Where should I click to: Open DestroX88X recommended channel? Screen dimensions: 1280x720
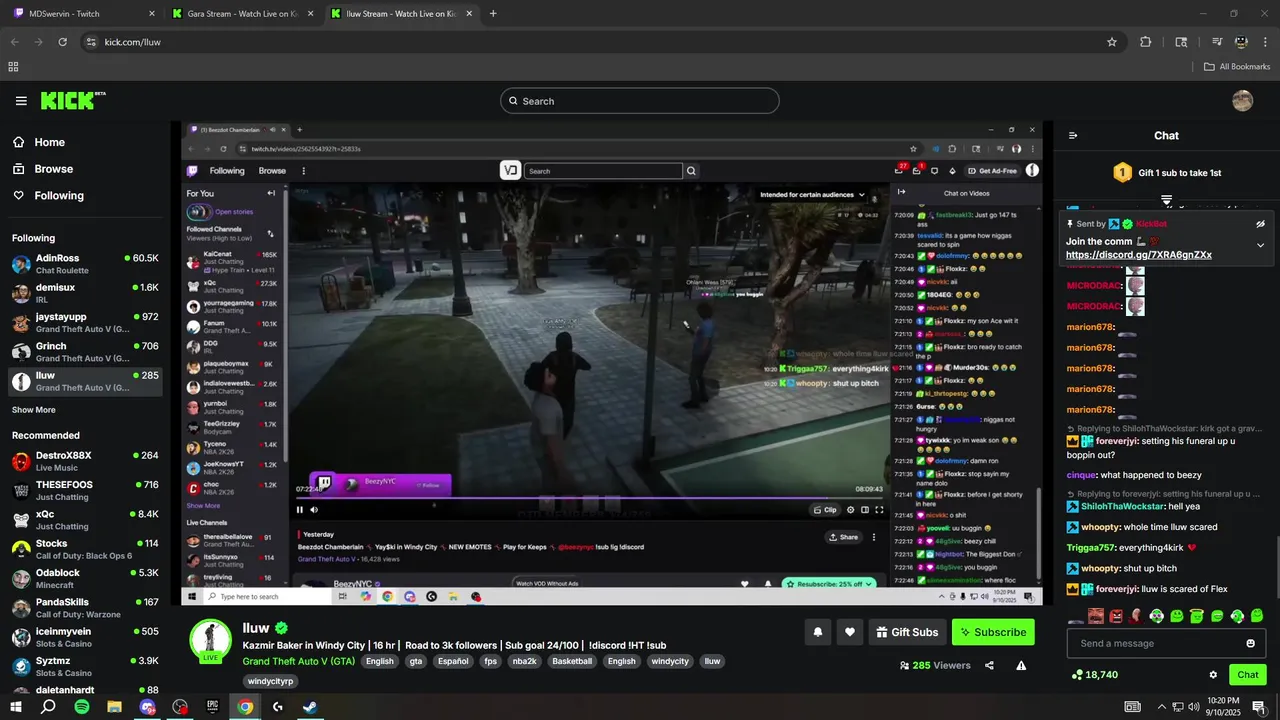point(85,461)
